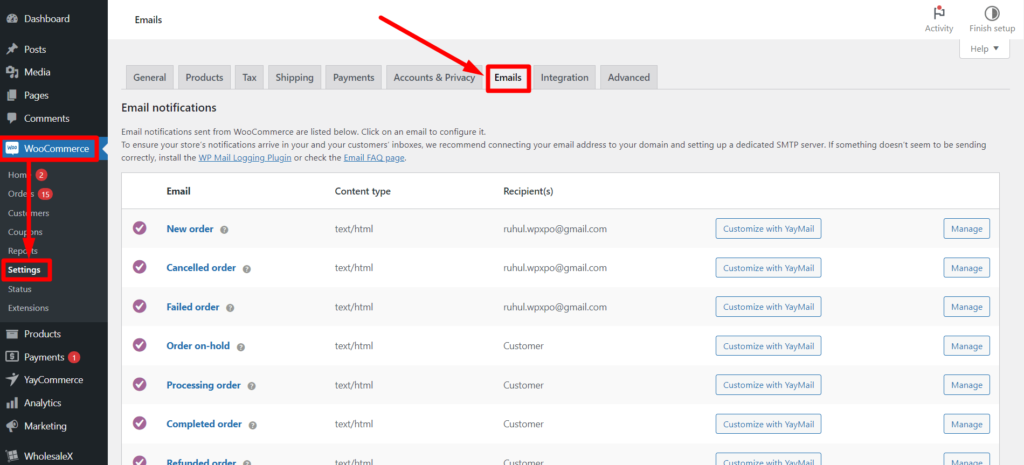Switch to the General tab
The height and width of the screenshot is (465, 1024).
(150, 77)
